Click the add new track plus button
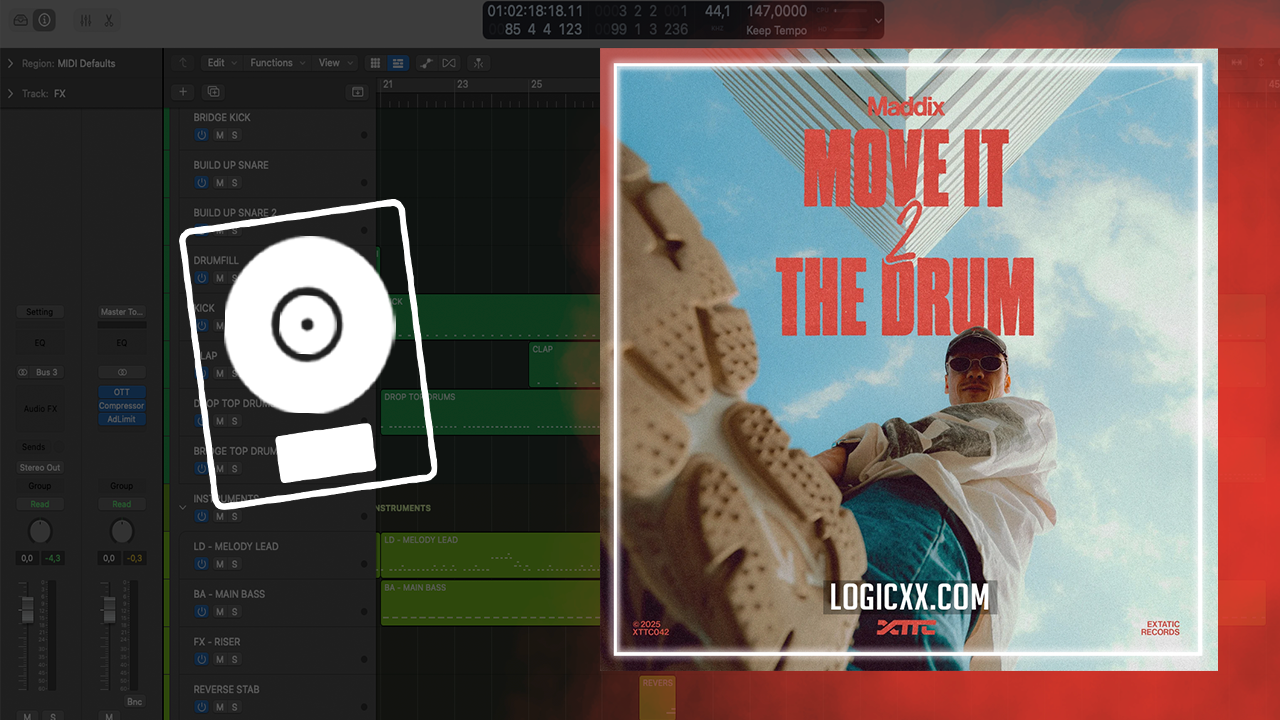 point(182,92)
